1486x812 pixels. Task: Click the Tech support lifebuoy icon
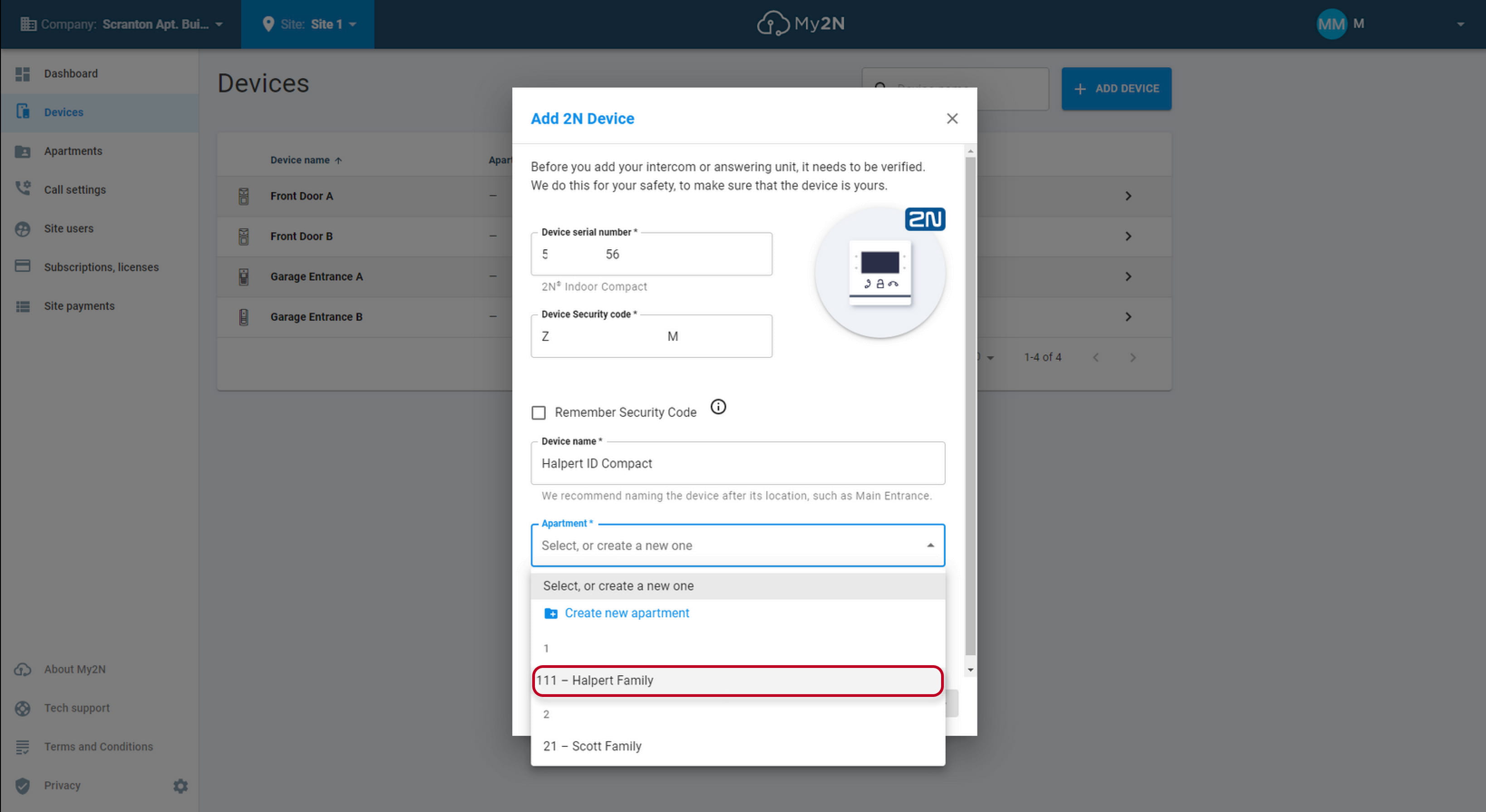pos(23,708)
